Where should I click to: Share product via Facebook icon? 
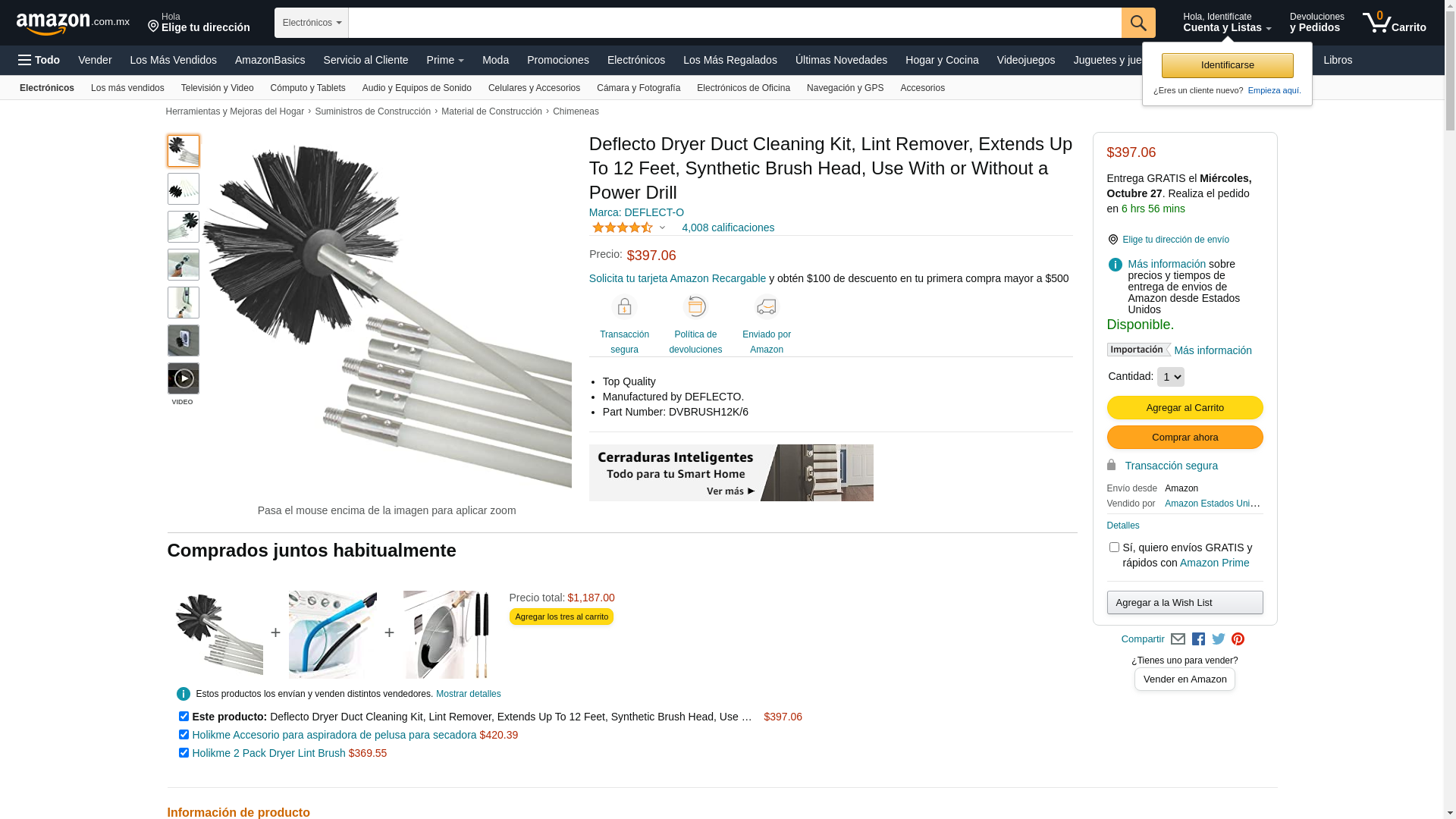coord(1198,639)
